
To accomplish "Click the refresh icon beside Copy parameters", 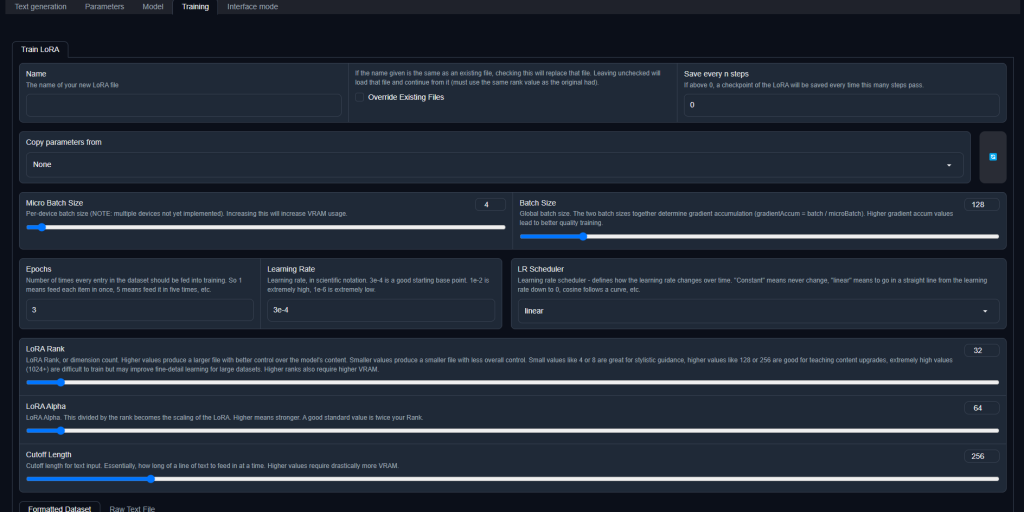I will (x=992, y=157).
